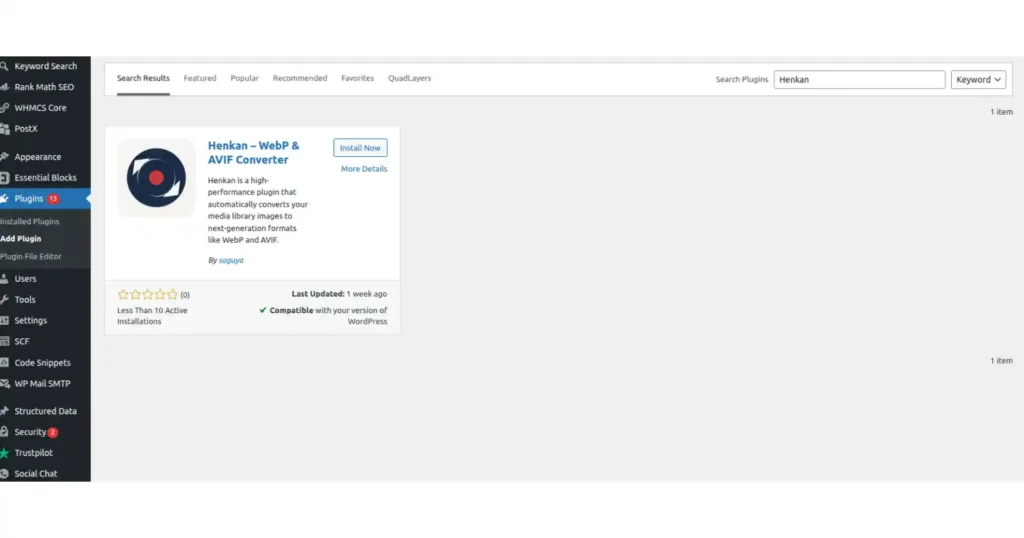
Task: Click the Security notification badge 2
Action: tap(52, 432)
